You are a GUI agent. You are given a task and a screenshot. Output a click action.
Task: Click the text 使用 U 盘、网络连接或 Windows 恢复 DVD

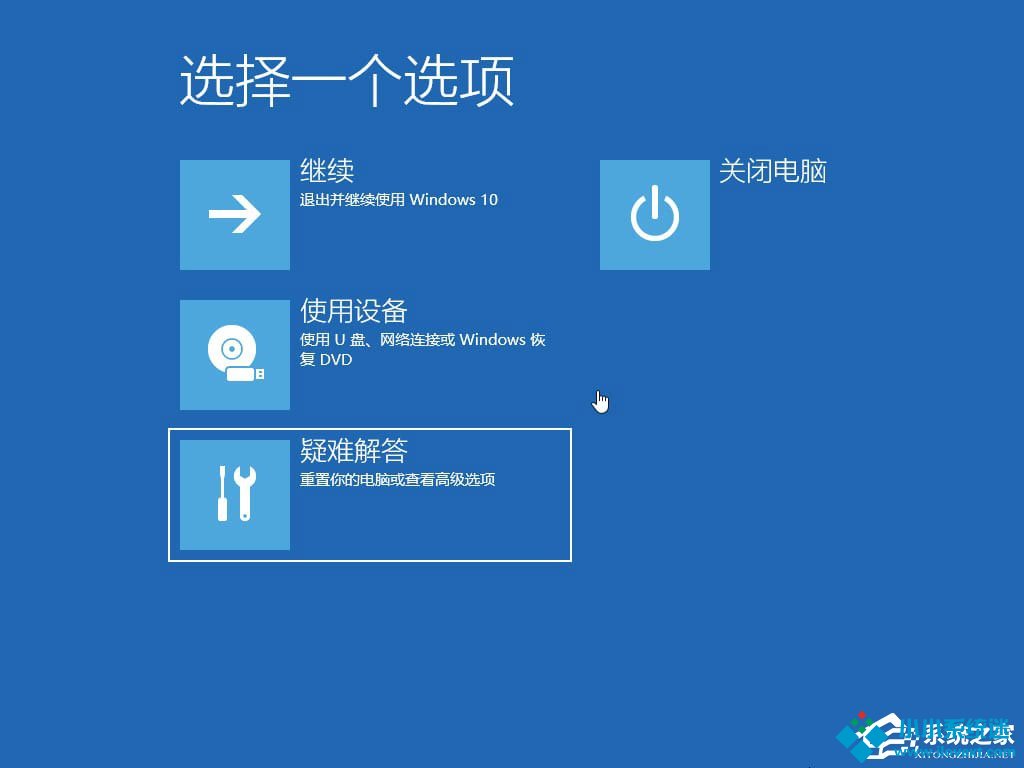click(423, 349)
